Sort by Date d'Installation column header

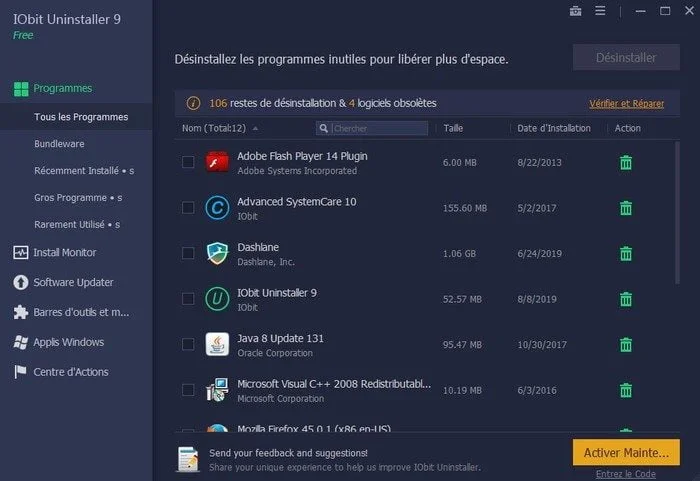554,129
